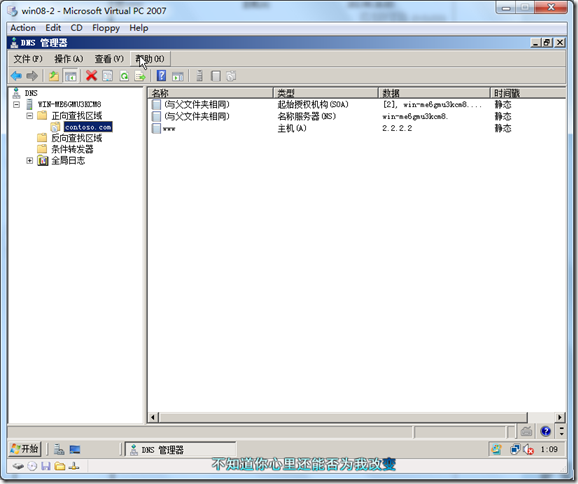Click the green Refresh icon
The height and width of the screenshot is (484, 578).
(x=124, y=76)
